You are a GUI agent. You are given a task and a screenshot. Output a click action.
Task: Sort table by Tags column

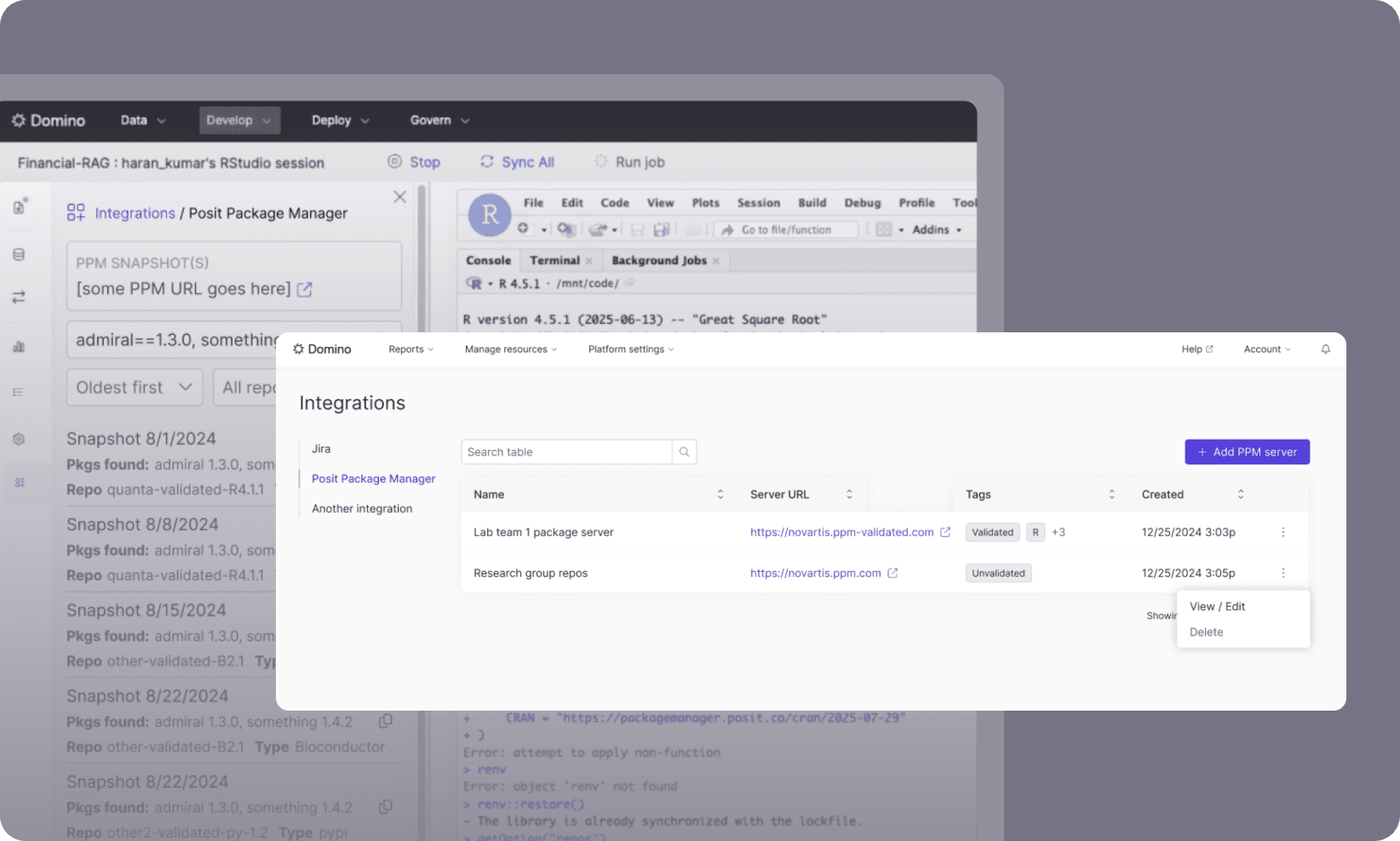(x=1111, y=494)
